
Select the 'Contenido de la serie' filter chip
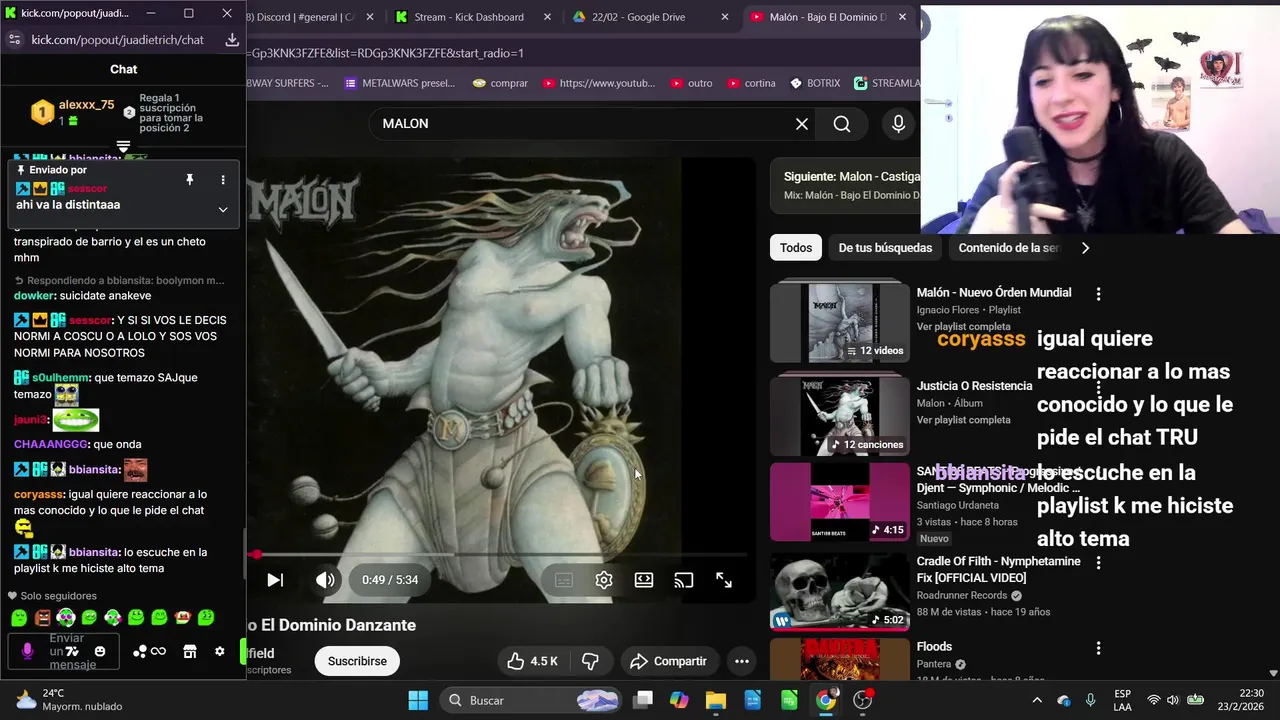coord(1008,248)
